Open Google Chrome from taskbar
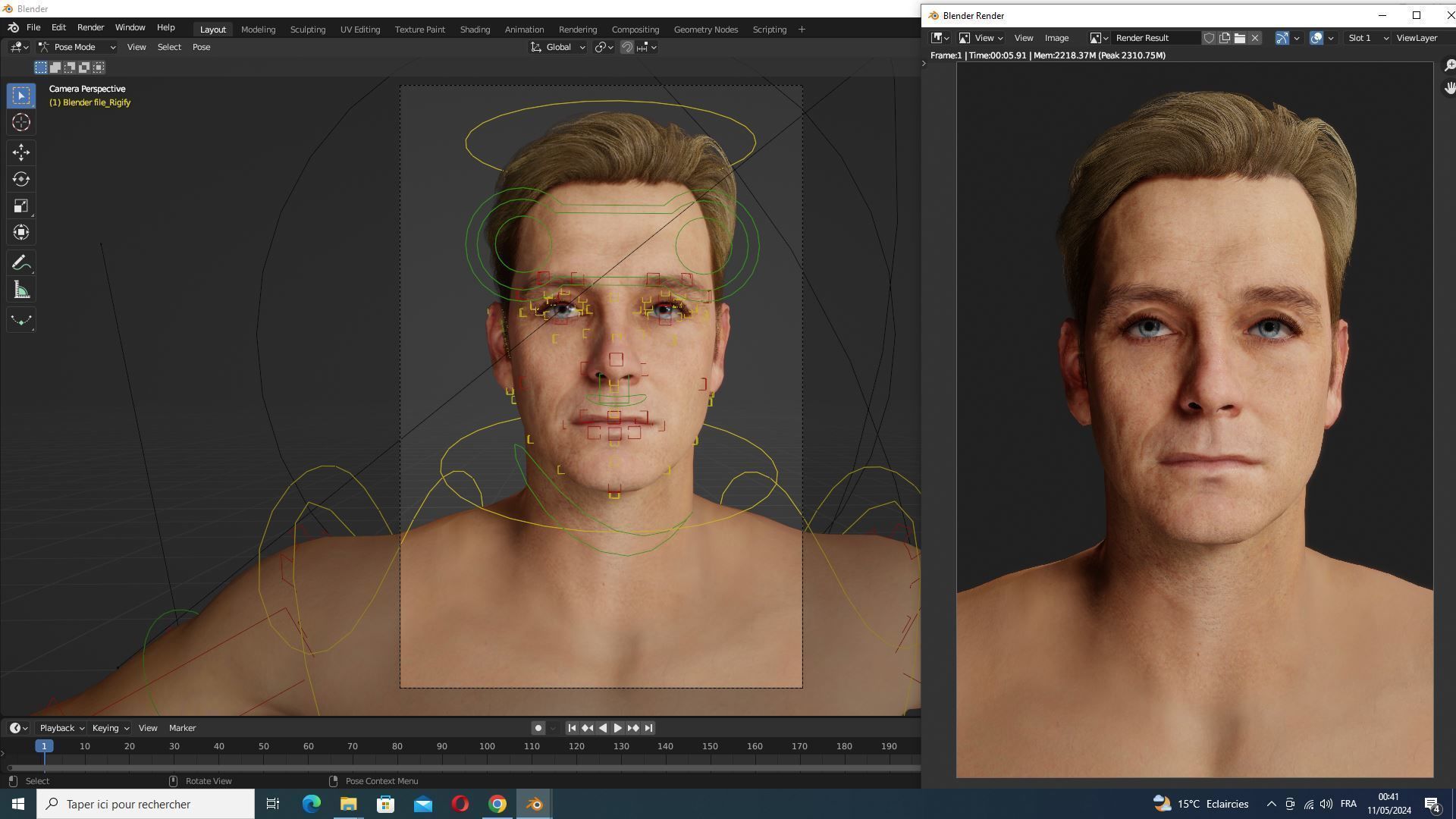 497,804
